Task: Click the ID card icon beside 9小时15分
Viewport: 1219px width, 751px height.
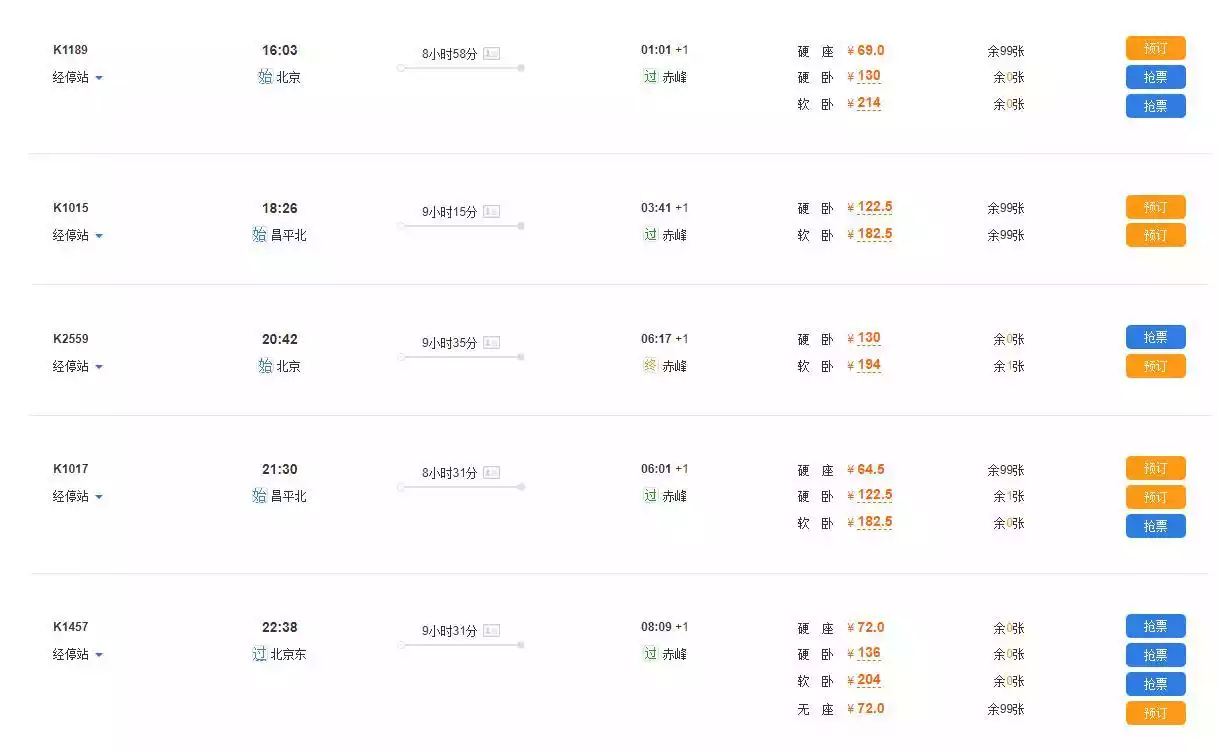Action: click(491, 211)
